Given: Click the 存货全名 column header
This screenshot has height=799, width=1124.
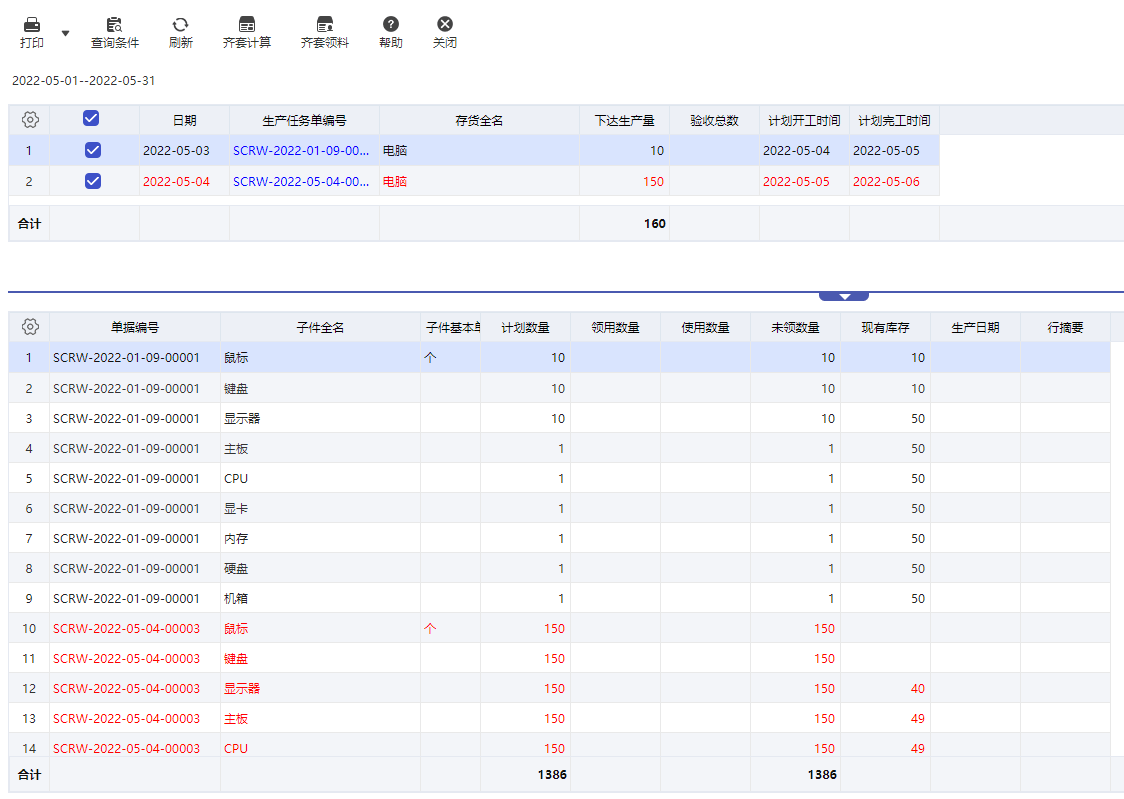Looking at the screenshot, I should click(479, 120).
